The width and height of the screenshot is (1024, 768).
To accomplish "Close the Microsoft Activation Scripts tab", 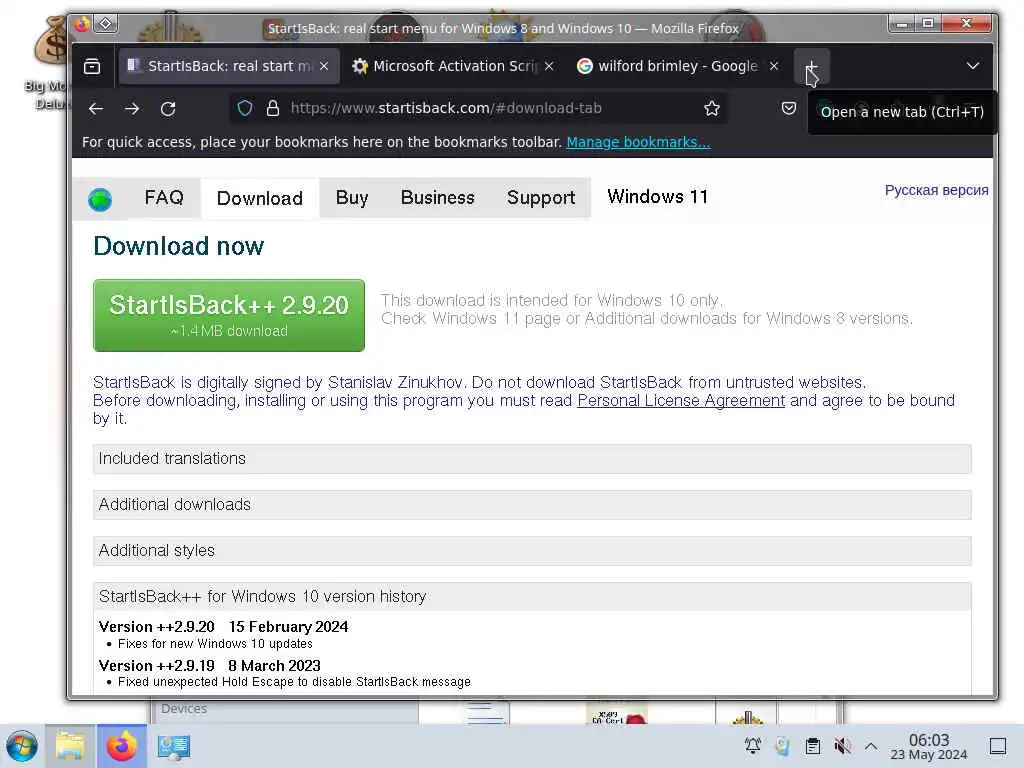I will click(x=549, y=66).
